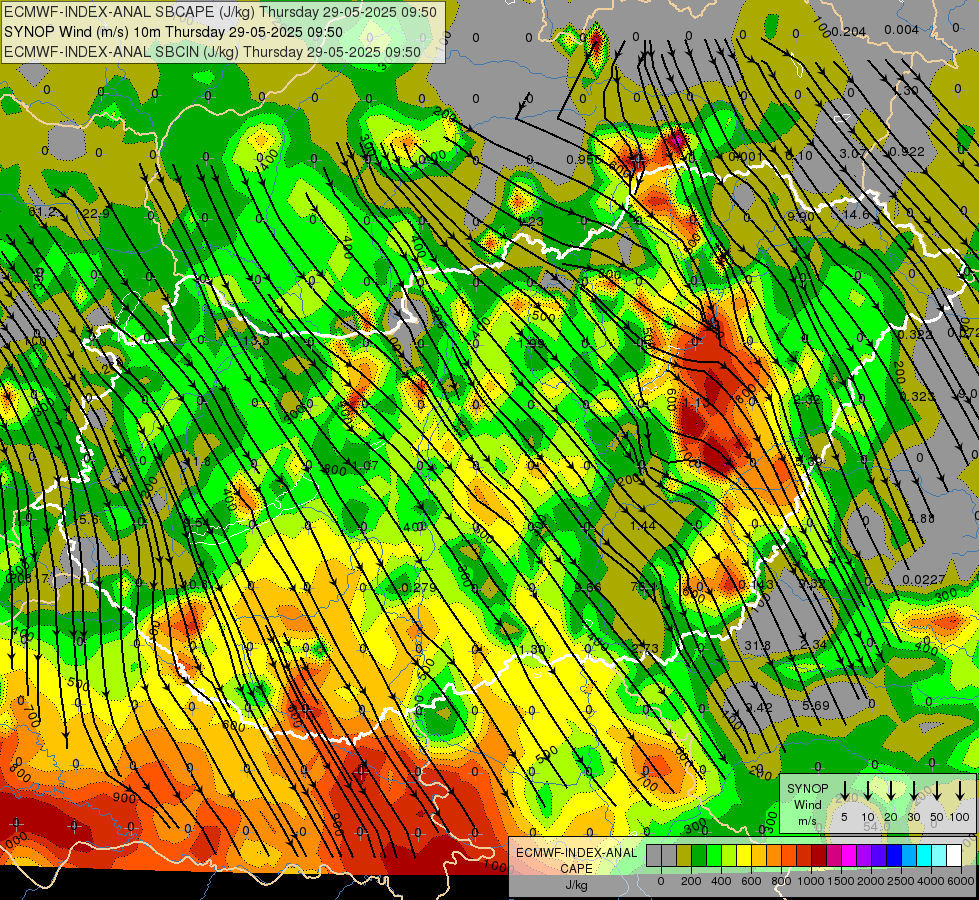Pick the olive swatch in CAPE legend

(x=684, y=855)
